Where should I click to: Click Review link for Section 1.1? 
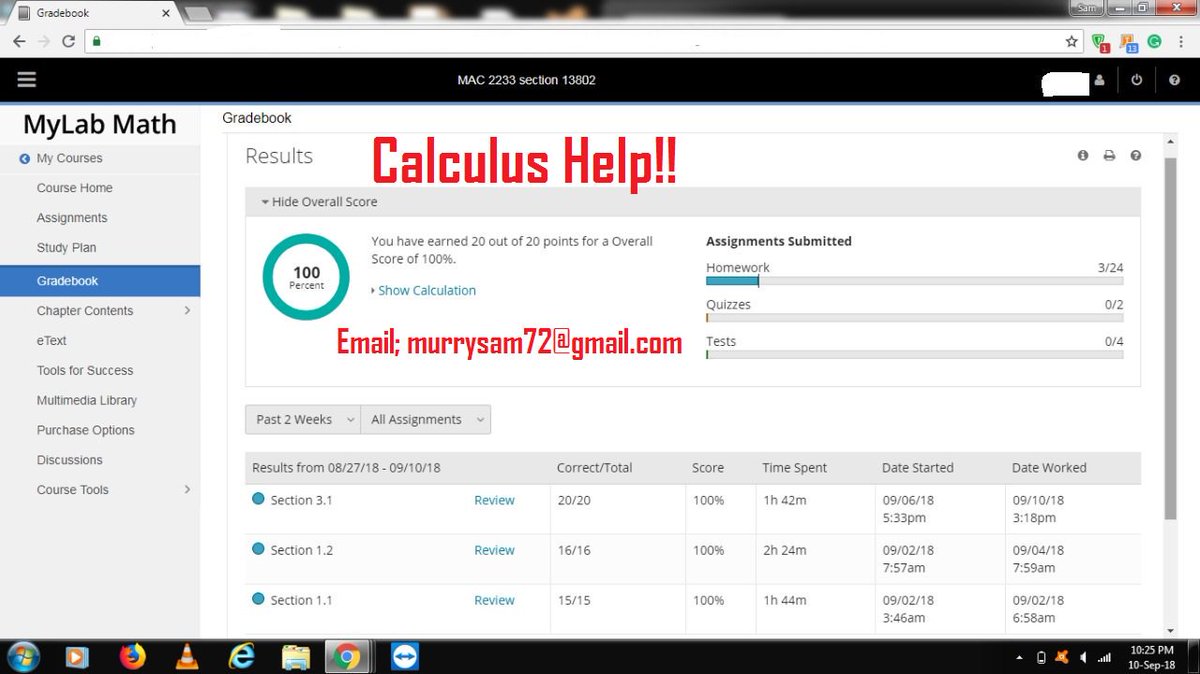[494, 600]
